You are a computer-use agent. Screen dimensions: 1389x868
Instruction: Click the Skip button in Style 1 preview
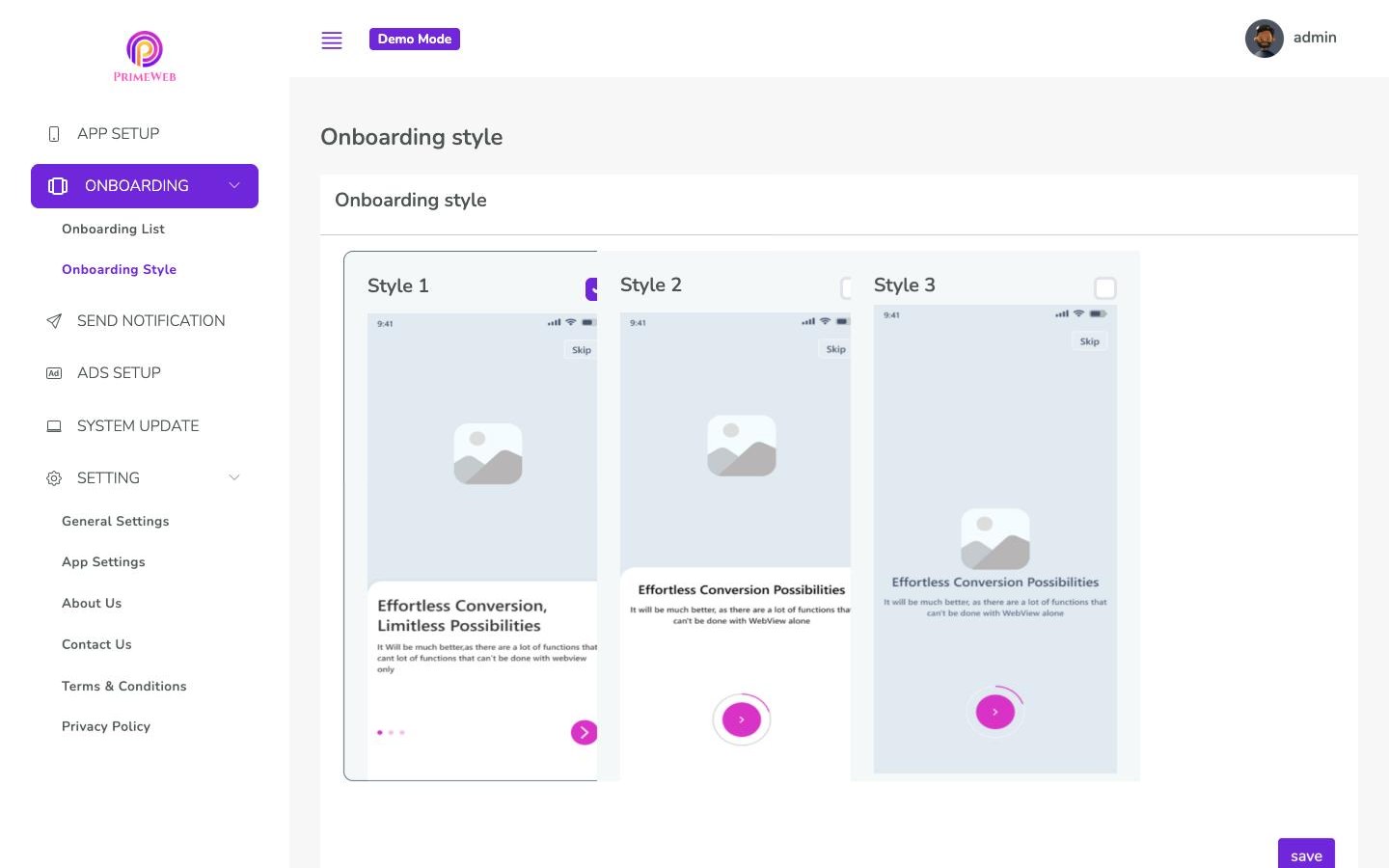tap(581, 350)
